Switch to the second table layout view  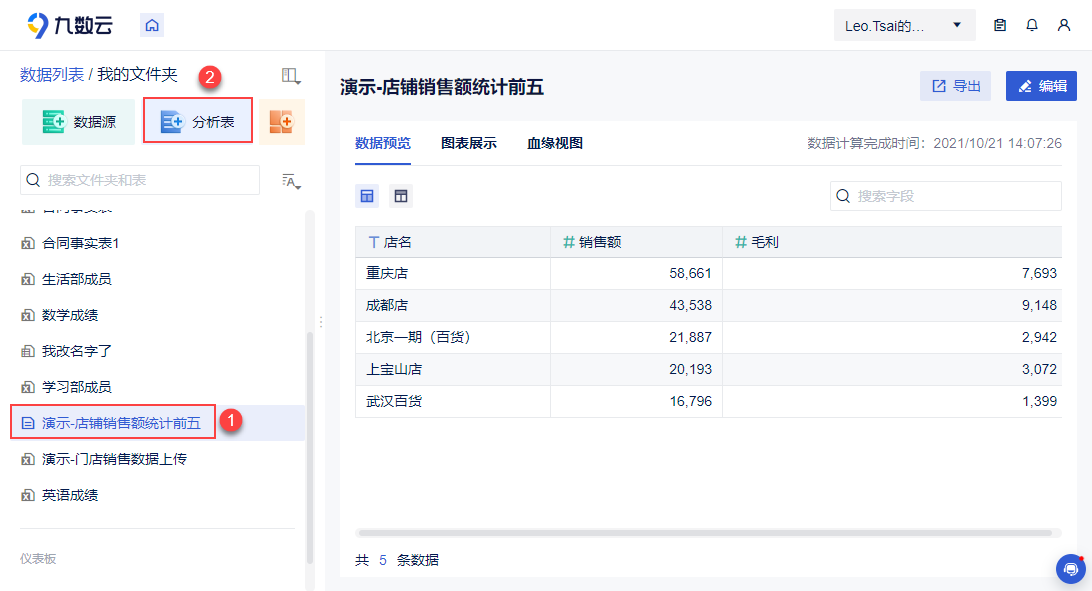401,196
